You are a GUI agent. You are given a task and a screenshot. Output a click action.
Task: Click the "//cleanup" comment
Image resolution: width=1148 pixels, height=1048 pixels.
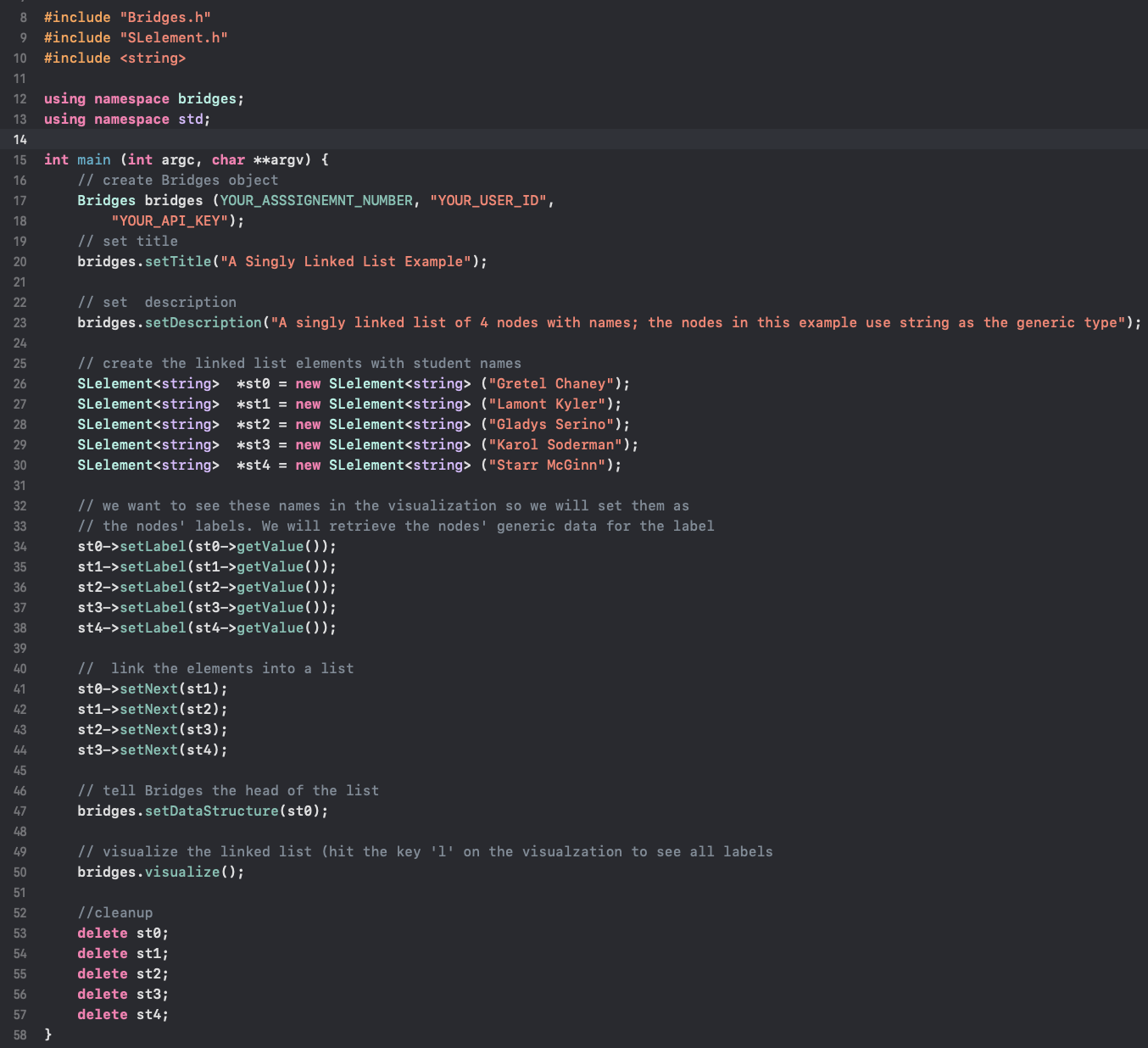coord(115,913)
